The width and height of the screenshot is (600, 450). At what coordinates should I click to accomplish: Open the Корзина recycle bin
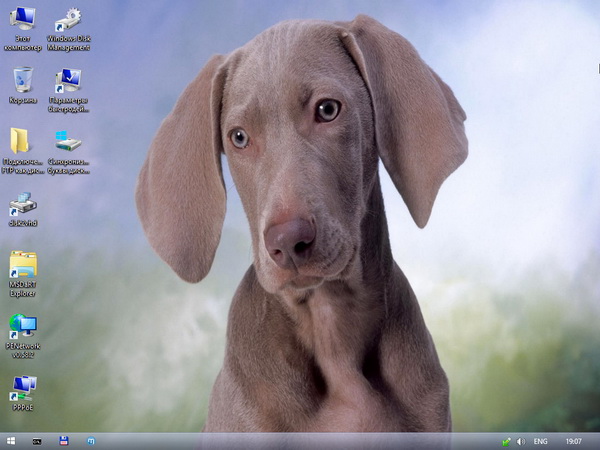click(22, 80)
